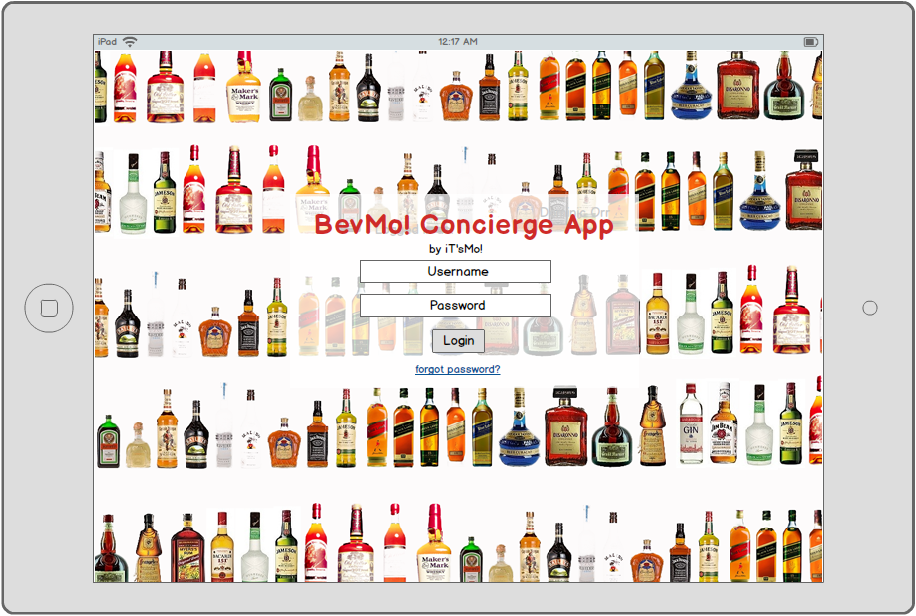Tap the battery icon in status bar

click(x=810, y=41)
